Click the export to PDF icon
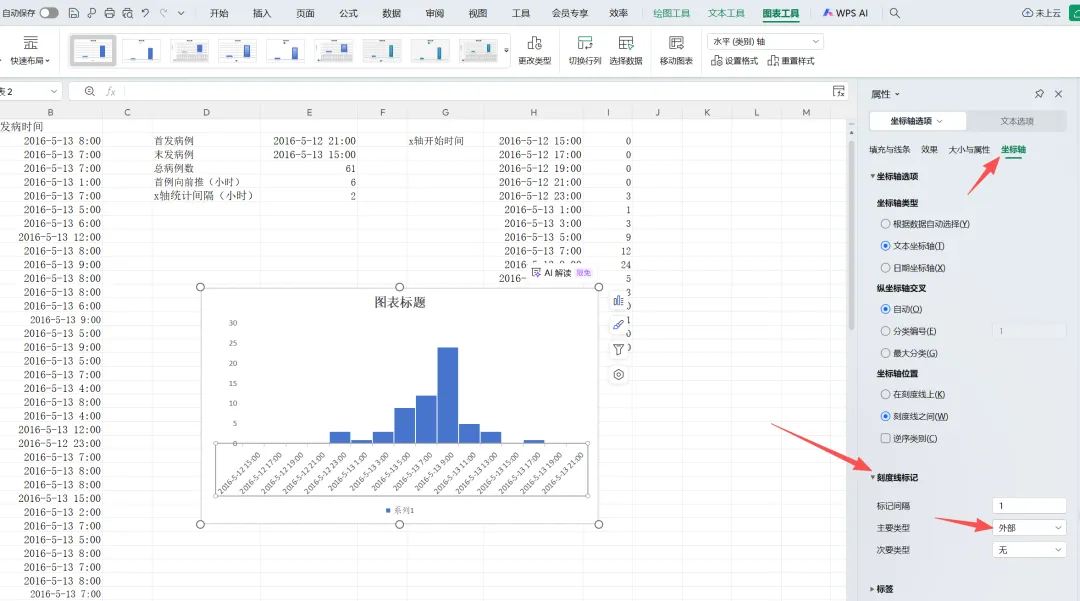Viewport: 1080px width, 601px height. coord(92,13)
